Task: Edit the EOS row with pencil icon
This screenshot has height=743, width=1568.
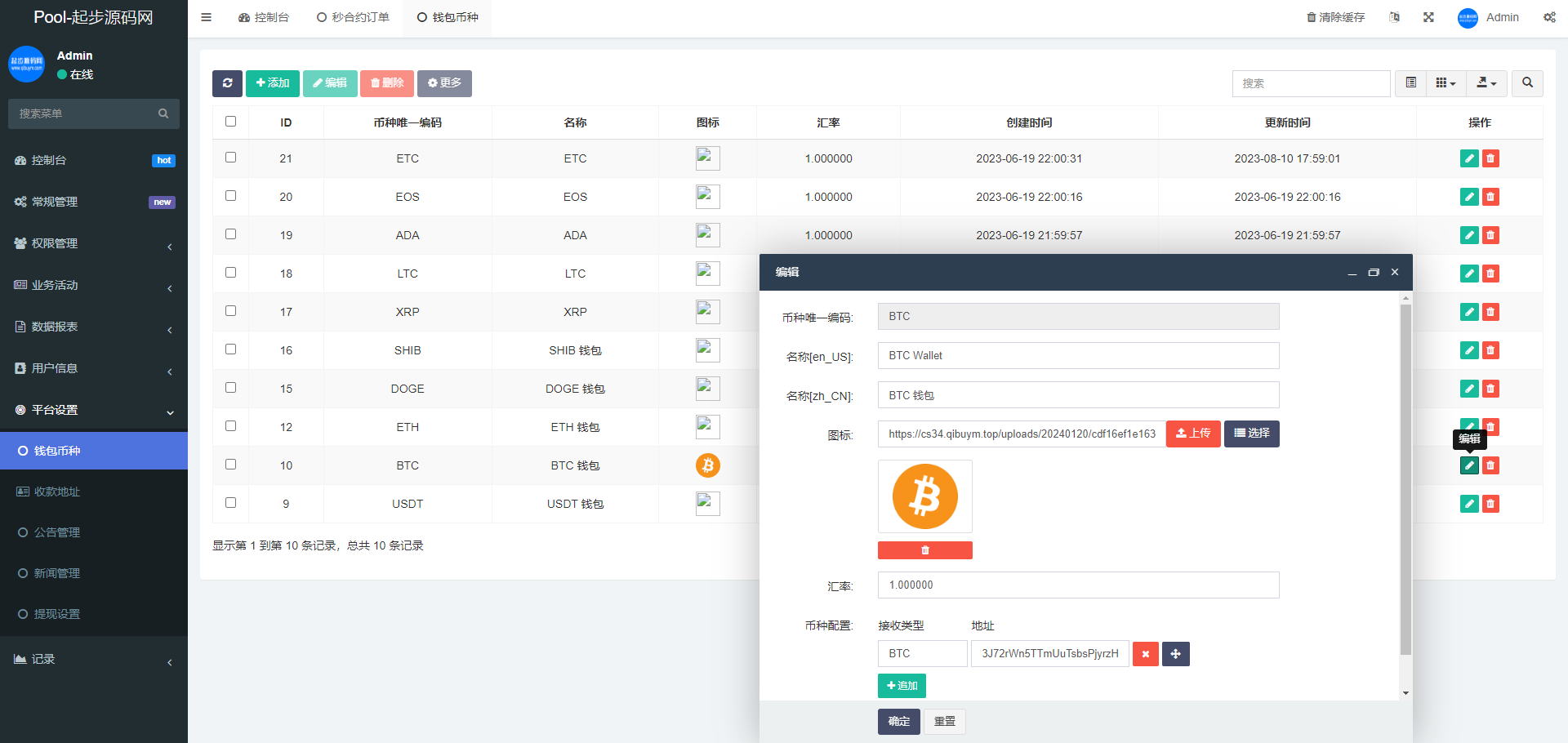Action: tap(1469, 197)
